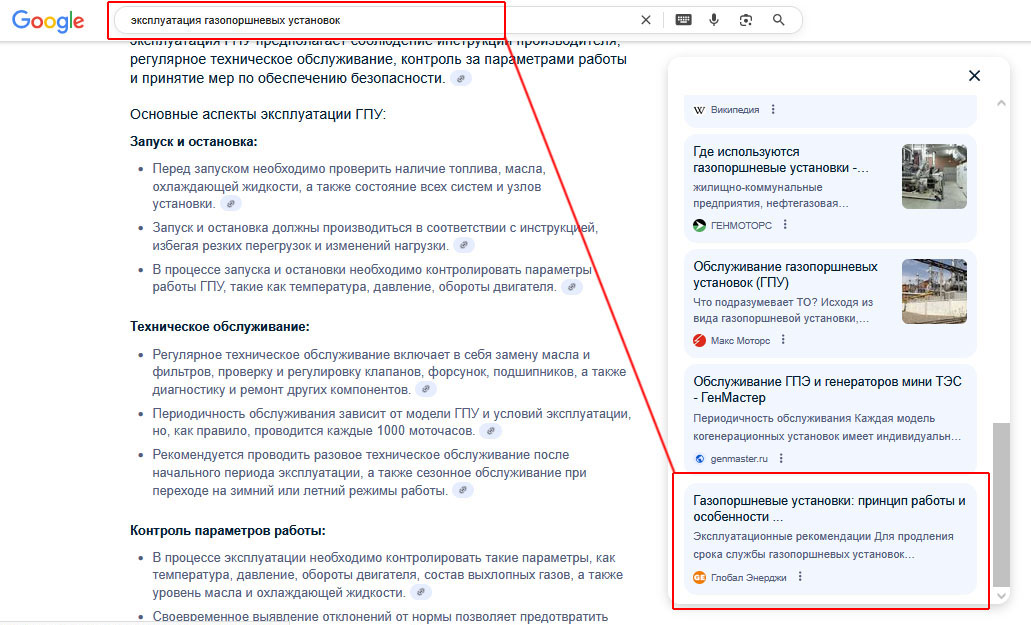Click the side panel scroll down arrow
The image size is (1031, 625).
[1001, 595]
